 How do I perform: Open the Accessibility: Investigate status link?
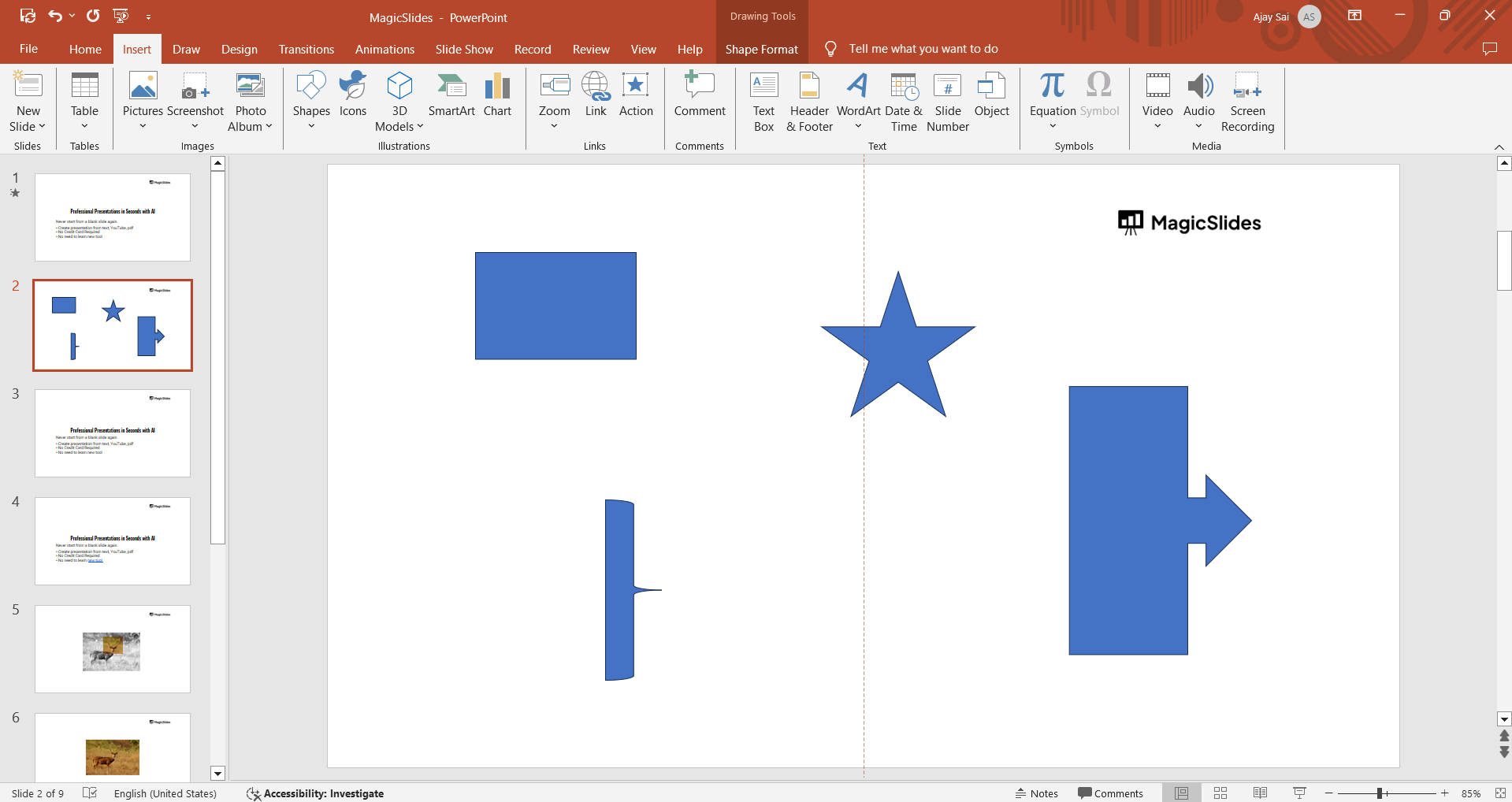coord(315,793)
